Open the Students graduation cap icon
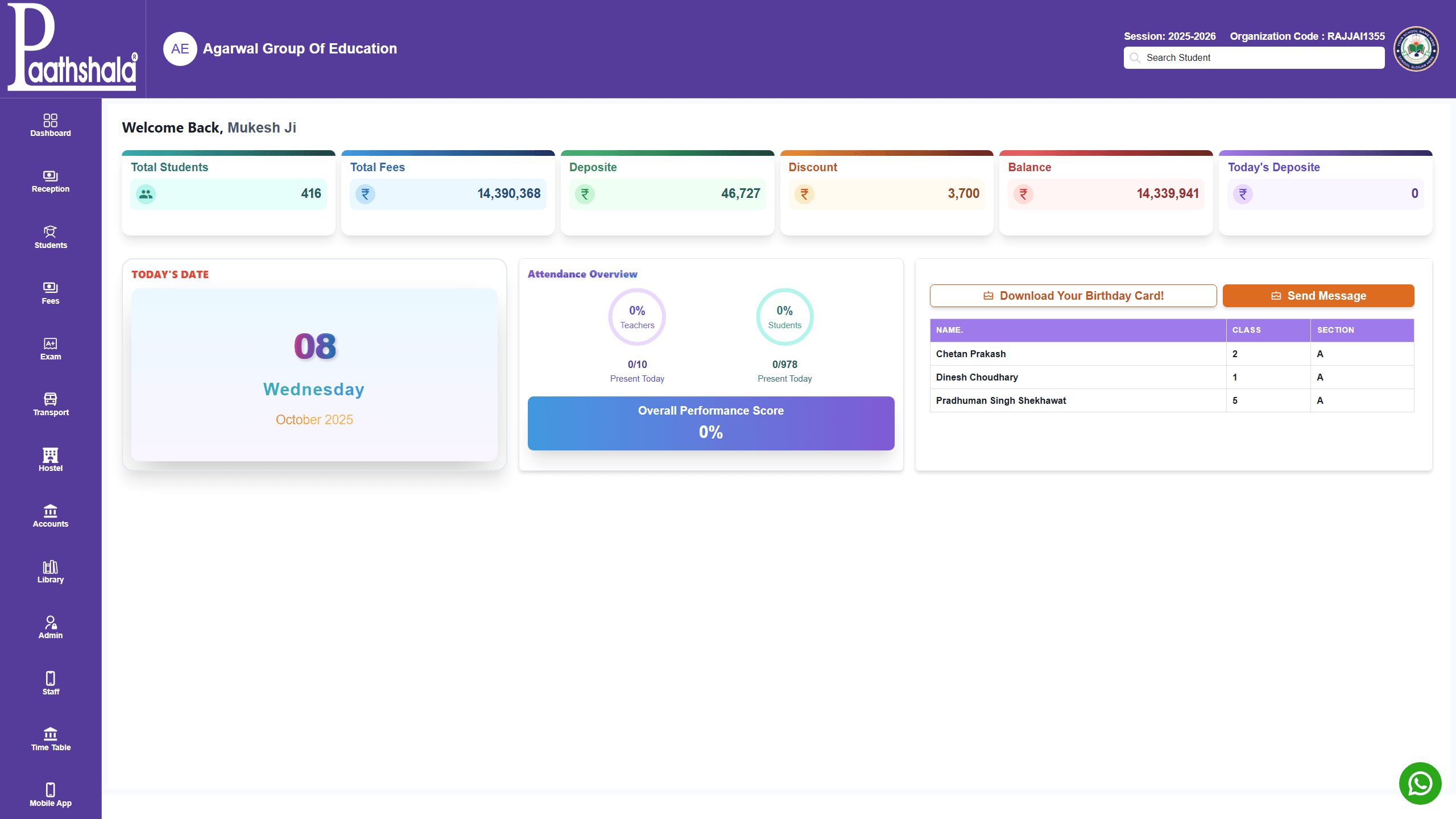Viewport: 1456px width, 819px height. click(x=51, y=231)
